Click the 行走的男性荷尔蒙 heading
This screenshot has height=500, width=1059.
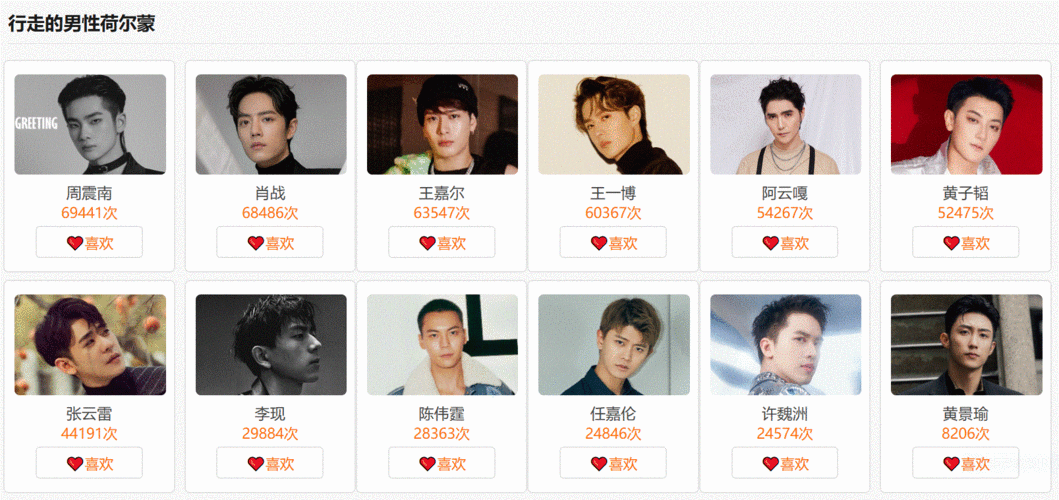[81, 23]
